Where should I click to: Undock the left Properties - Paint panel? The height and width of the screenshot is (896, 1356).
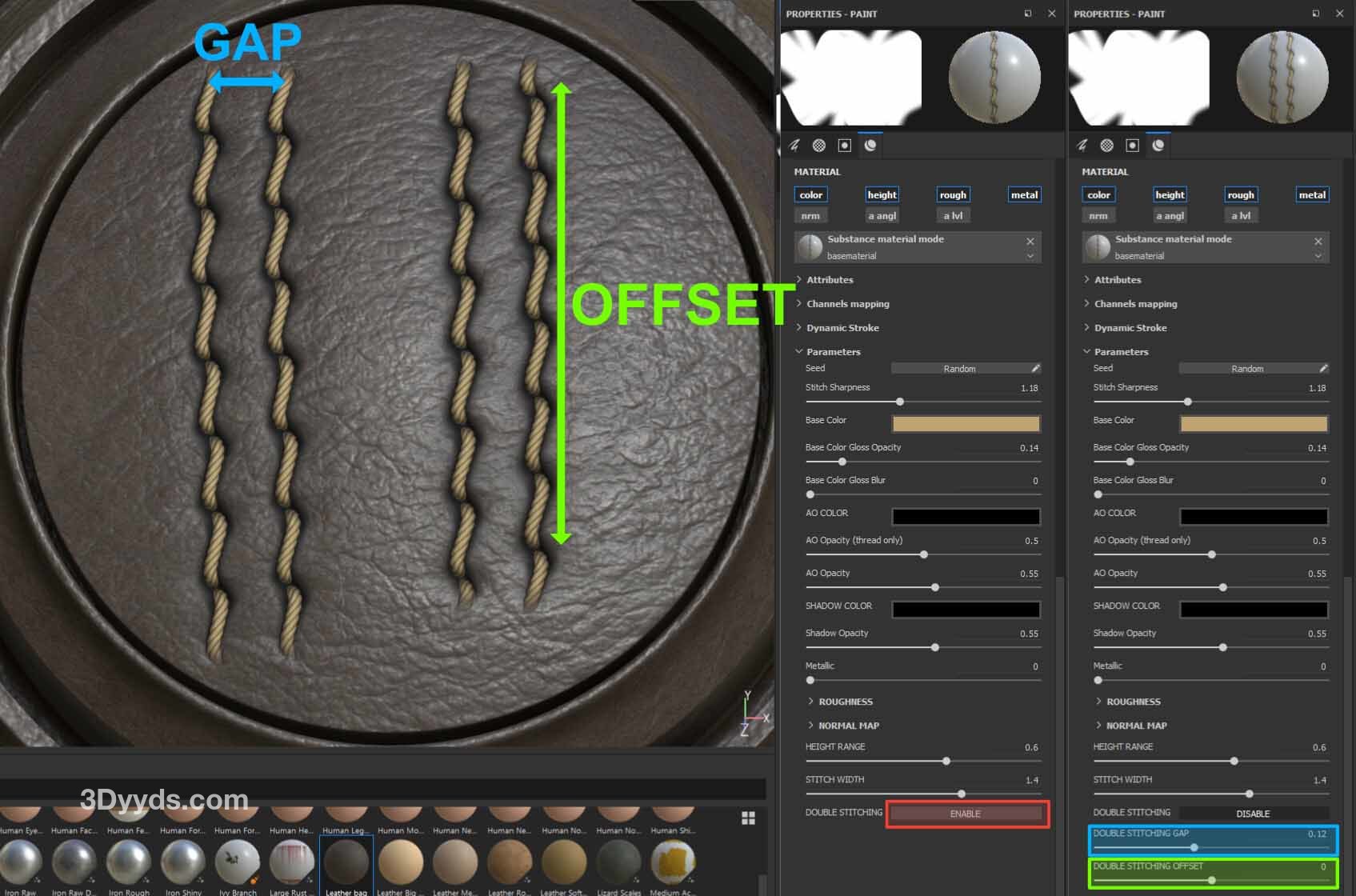click(x=1028, y=14)
